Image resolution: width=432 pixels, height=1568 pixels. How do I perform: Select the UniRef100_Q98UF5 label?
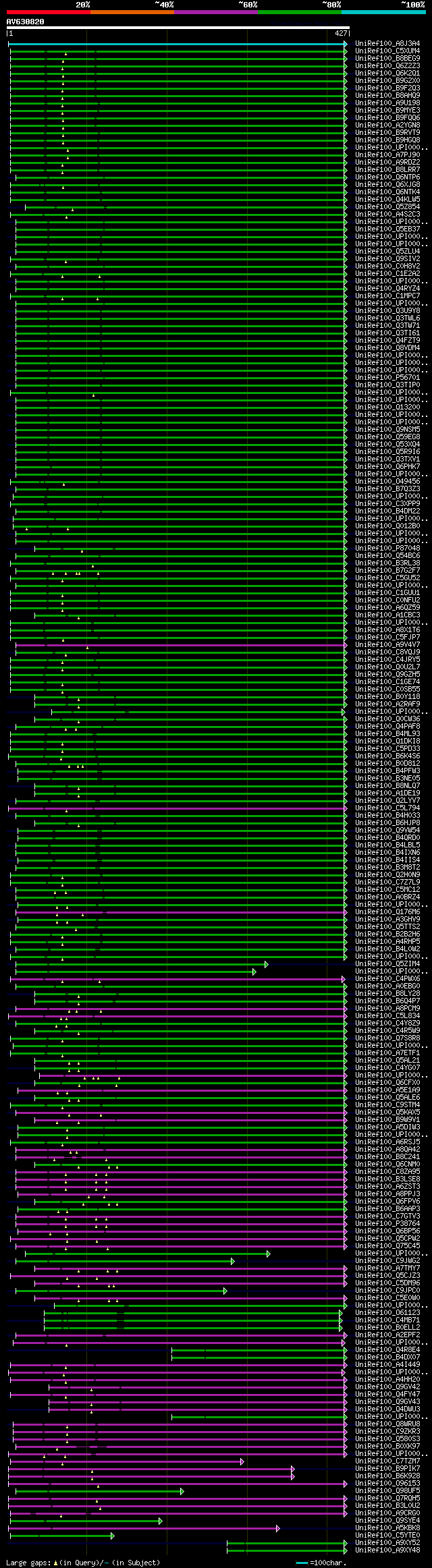point(387,1491)
